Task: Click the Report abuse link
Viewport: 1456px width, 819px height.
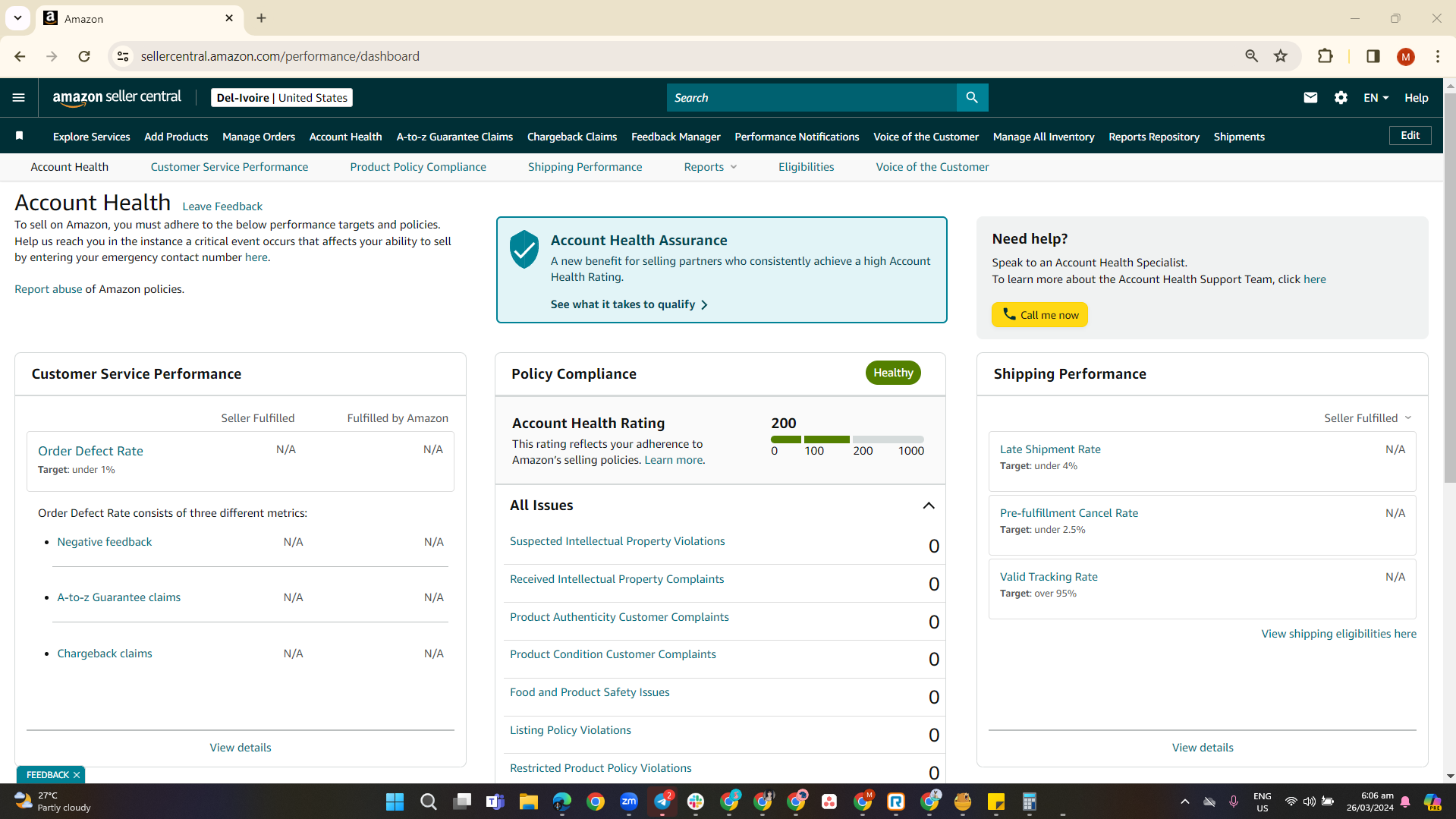Action: tap(49, 289)
